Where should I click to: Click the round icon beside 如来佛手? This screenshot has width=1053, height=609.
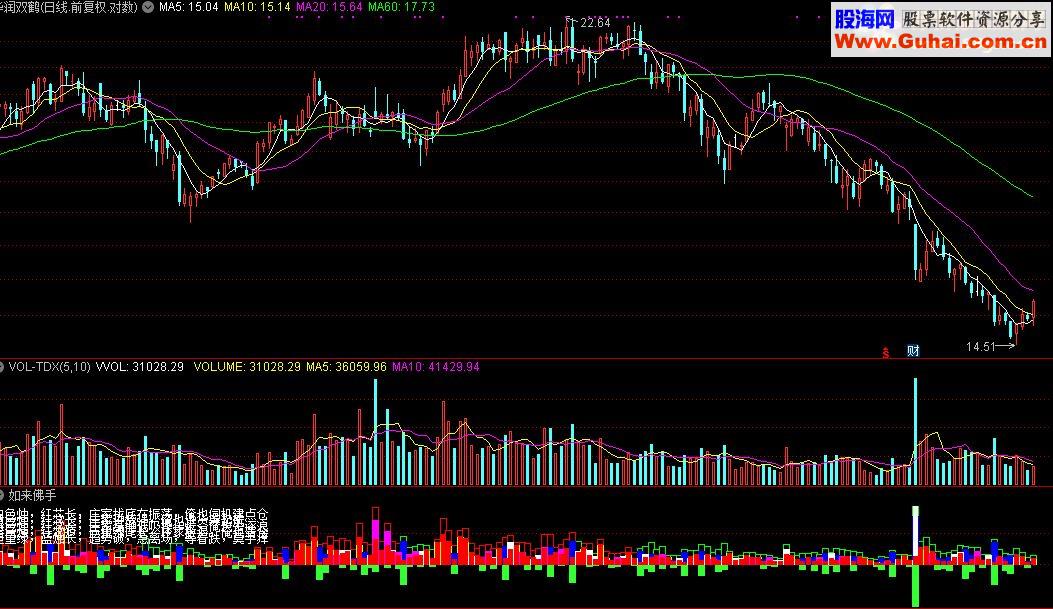click(x=2, y=496)
